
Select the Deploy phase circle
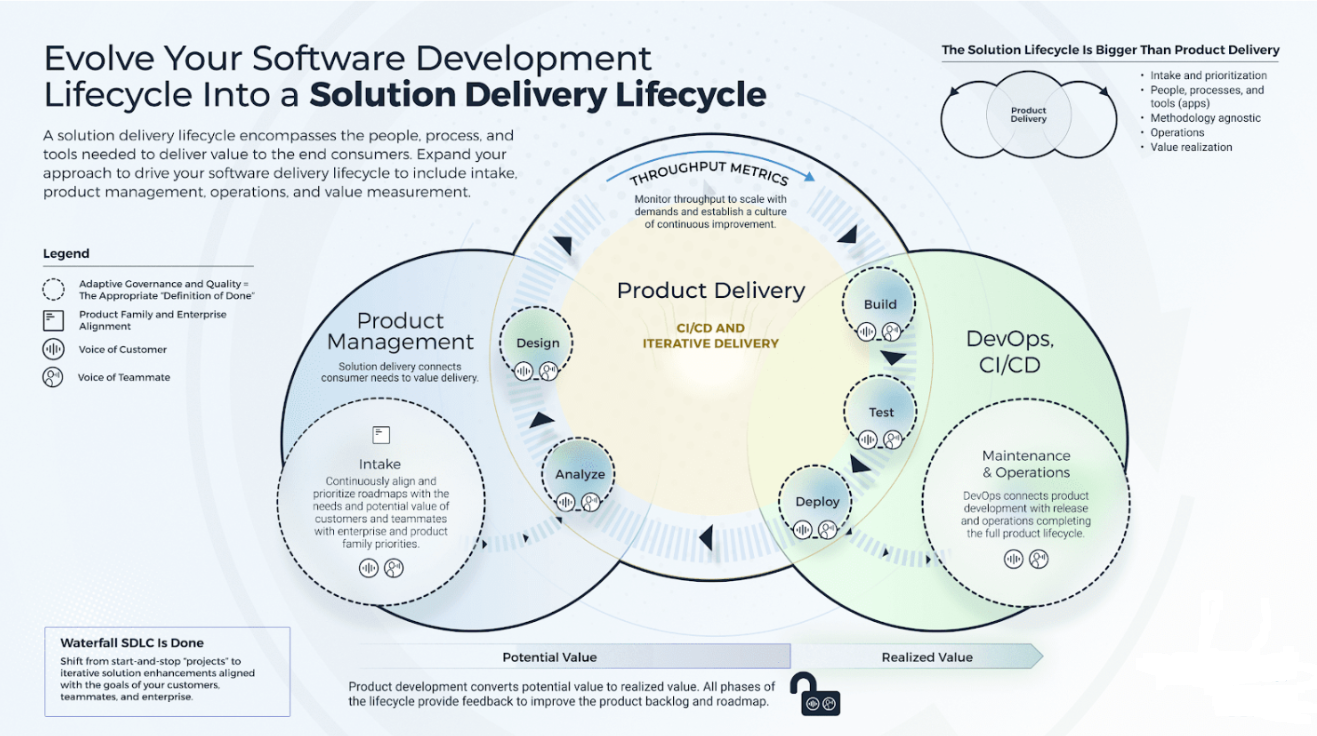(x=817, y=502)
